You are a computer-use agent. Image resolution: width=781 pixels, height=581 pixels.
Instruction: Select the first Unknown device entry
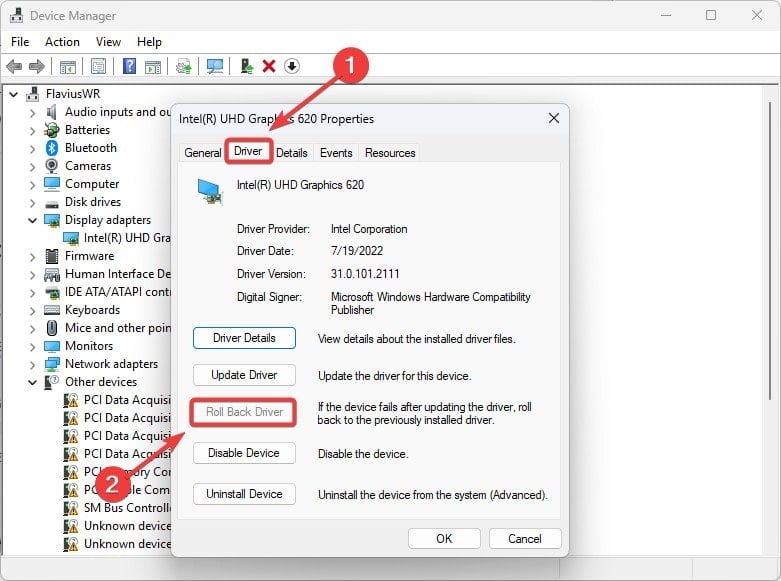tap(117, 526)
